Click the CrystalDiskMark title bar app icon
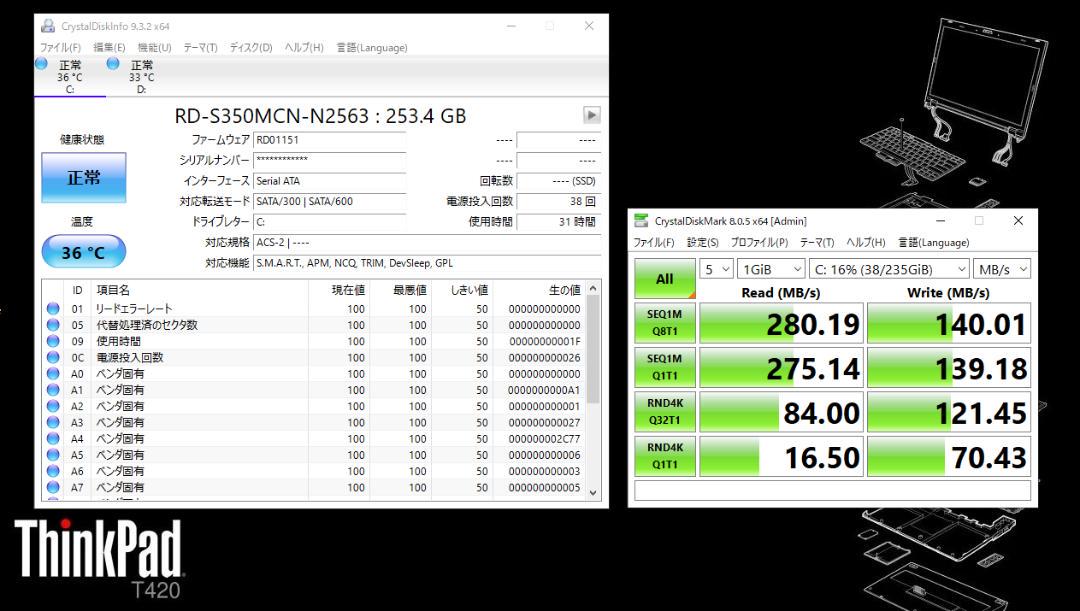Image resolution: width=1080 pixels, height=611 pixels. click(x=641, y=221)
